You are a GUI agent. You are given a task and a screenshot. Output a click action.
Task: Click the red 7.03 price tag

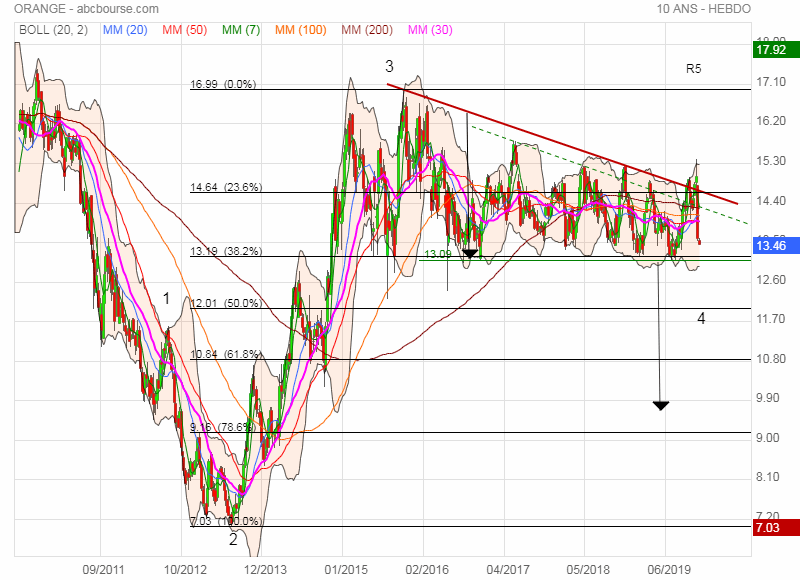[x=776, y=527]
